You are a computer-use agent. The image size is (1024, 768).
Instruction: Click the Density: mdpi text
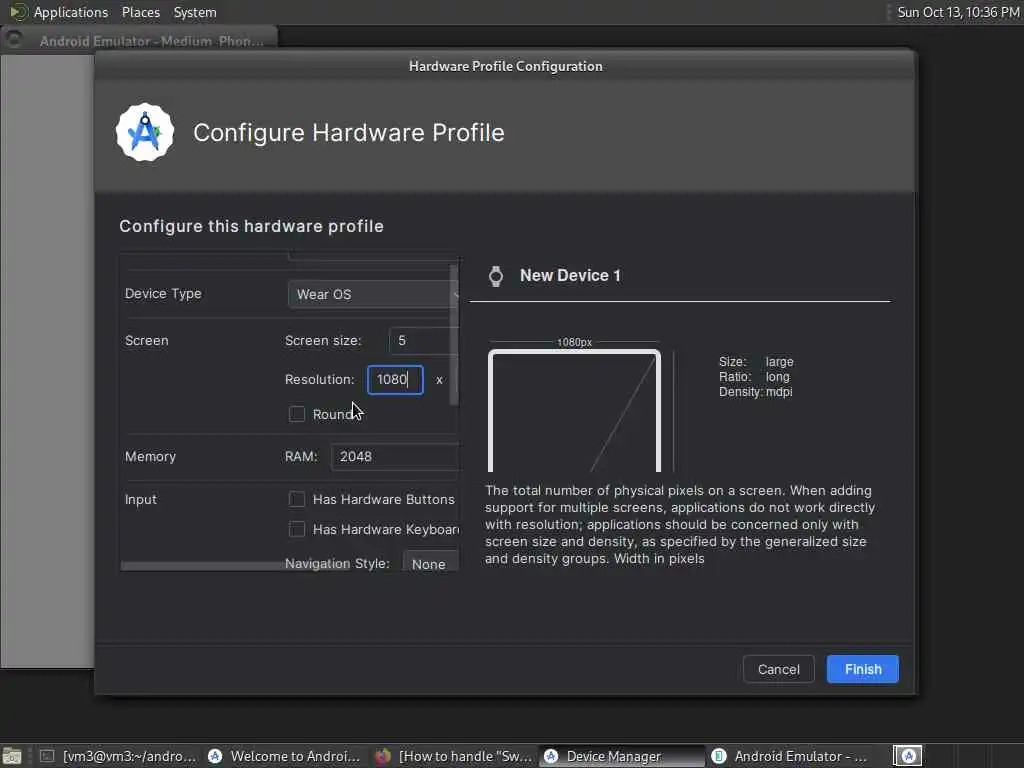coord(756,392)
